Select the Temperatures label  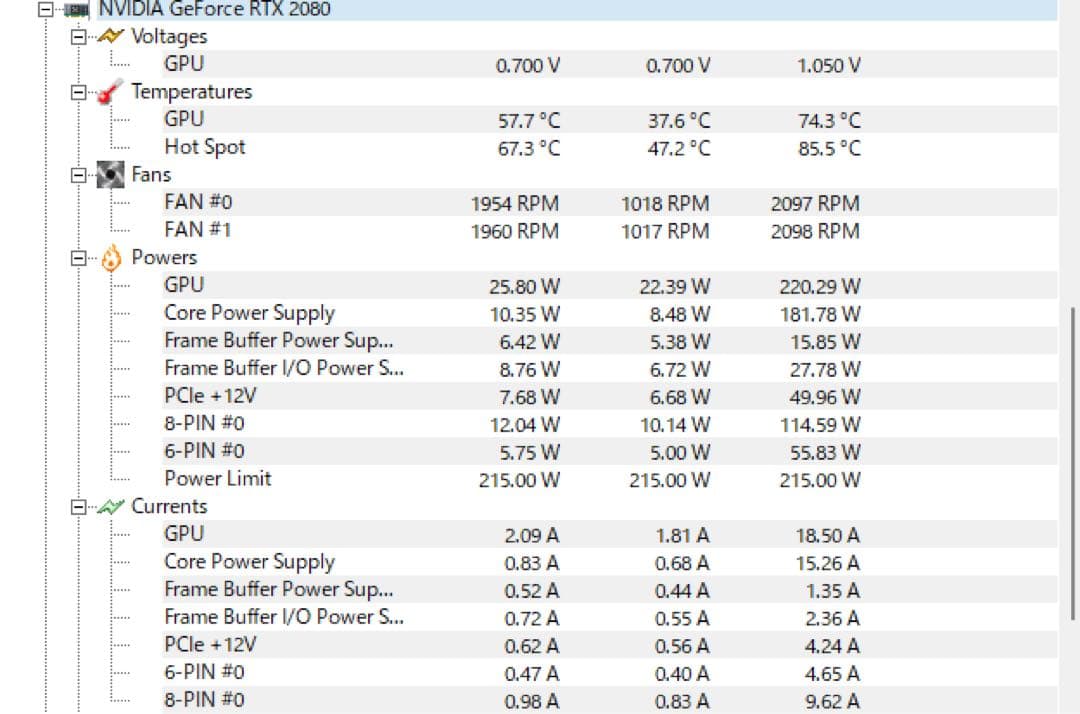191,92
